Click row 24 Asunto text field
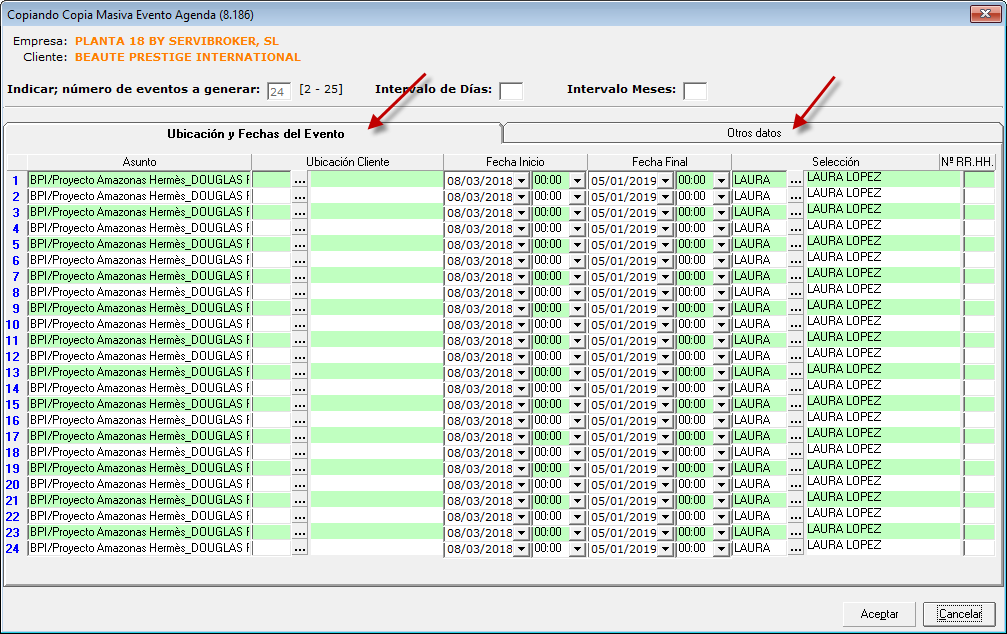Image resolution: width=1007 pixels, height=634 pixels. [139, 548]
